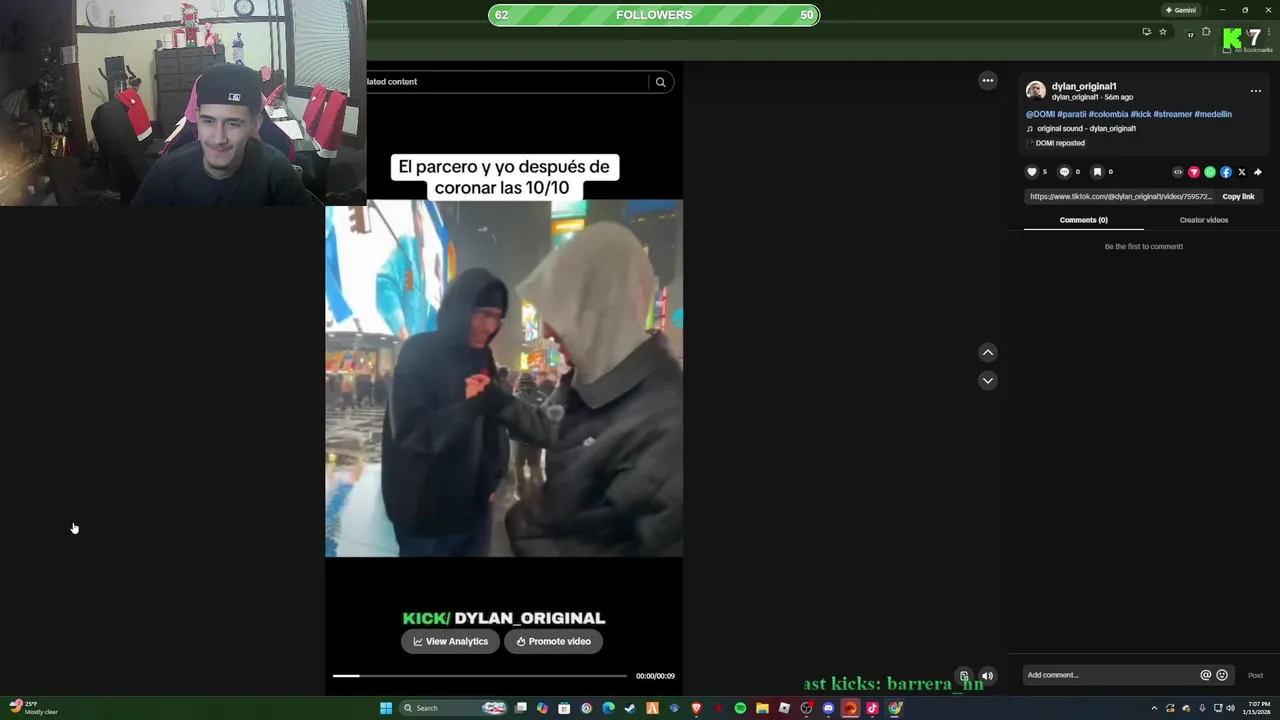Image resolution: width=1280 pixels, height=720 pixels.
Task: Click the video URL text field
Action: coord(1120,197)
